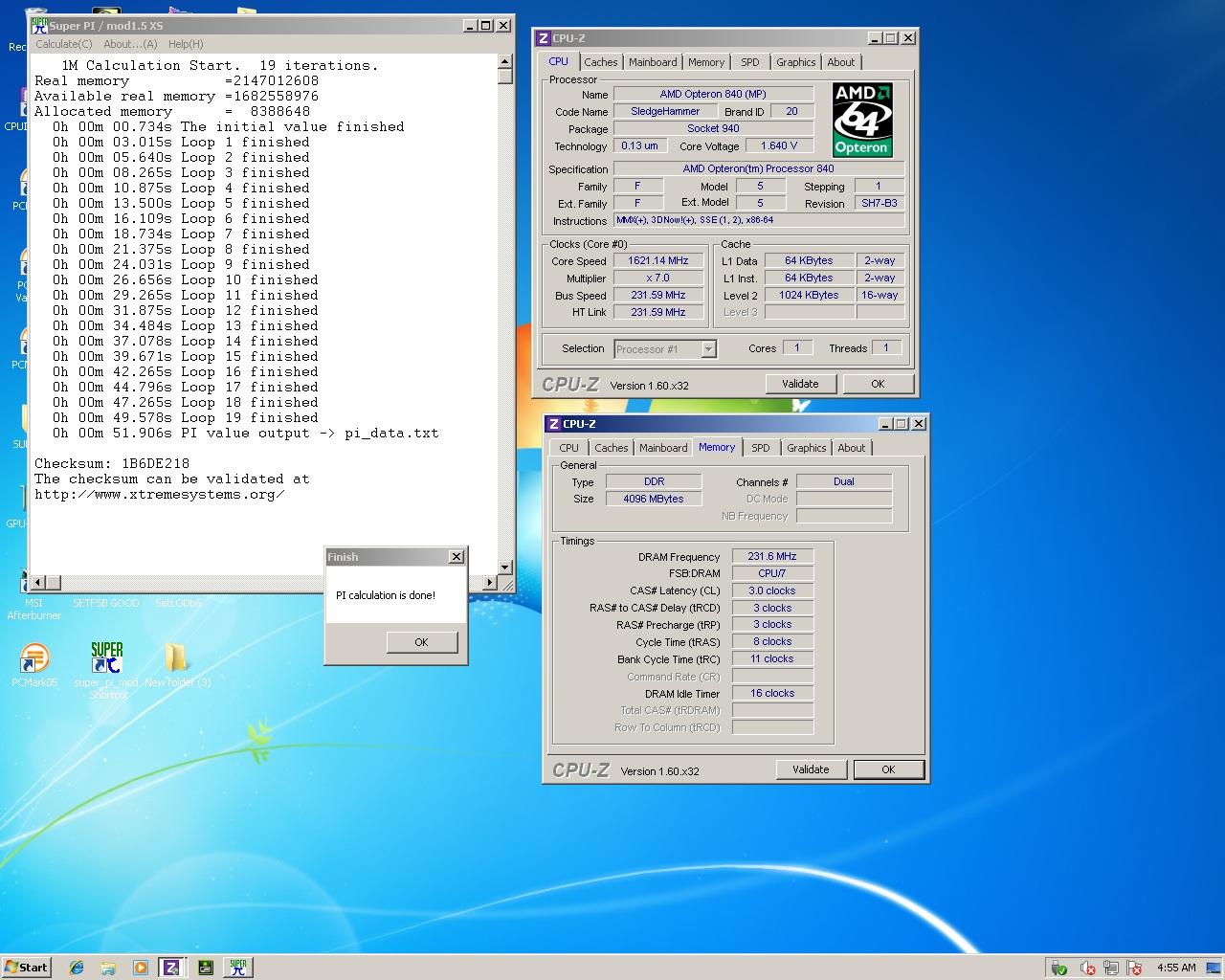This screenshot has height=980, width=1225.
Task: Click Super PI horizontal scrollbar left arrow
Action: pos(38,582)
